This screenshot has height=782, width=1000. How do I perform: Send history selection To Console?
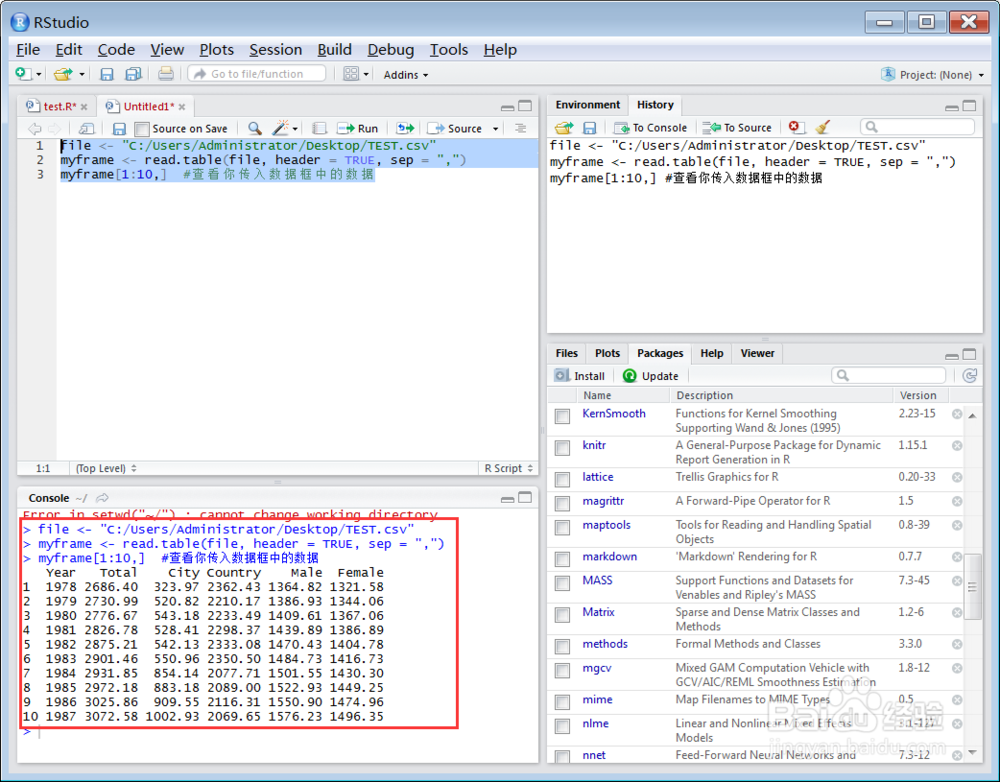tap(650, 128)
